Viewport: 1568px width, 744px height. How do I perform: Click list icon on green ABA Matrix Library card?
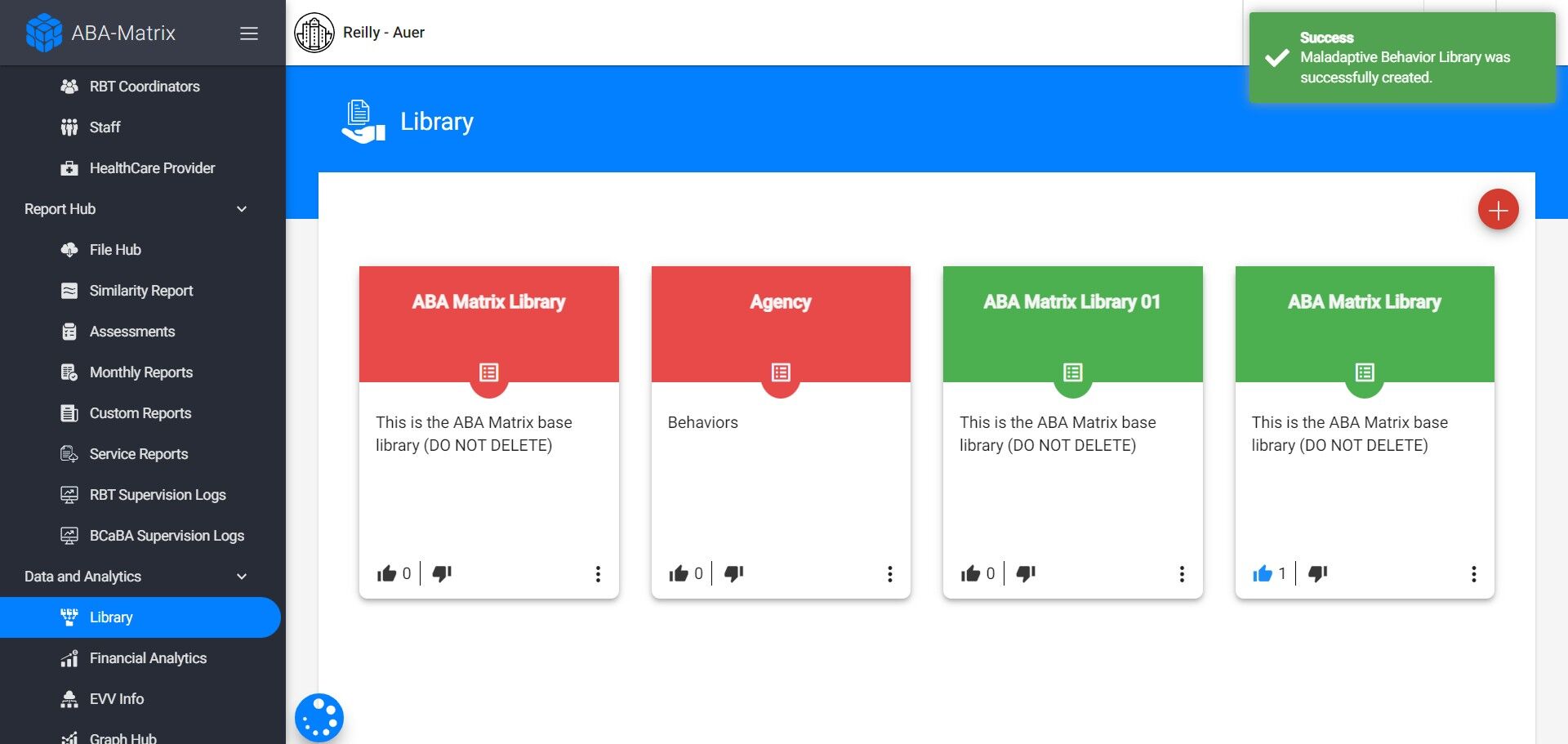(x=1365, y=372)
